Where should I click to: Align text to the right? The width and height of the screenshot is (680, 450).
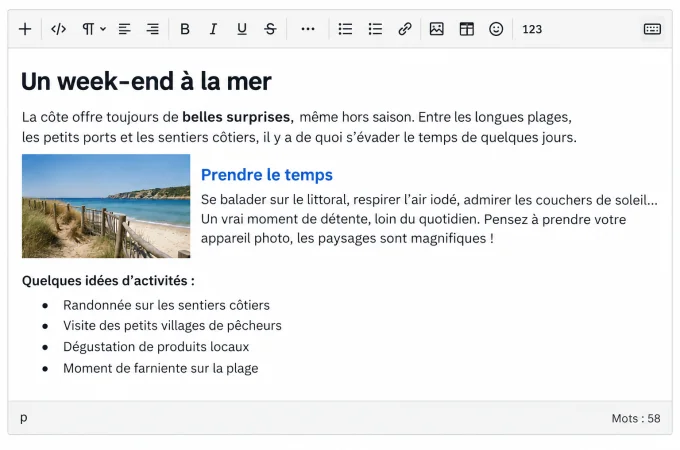152,29
